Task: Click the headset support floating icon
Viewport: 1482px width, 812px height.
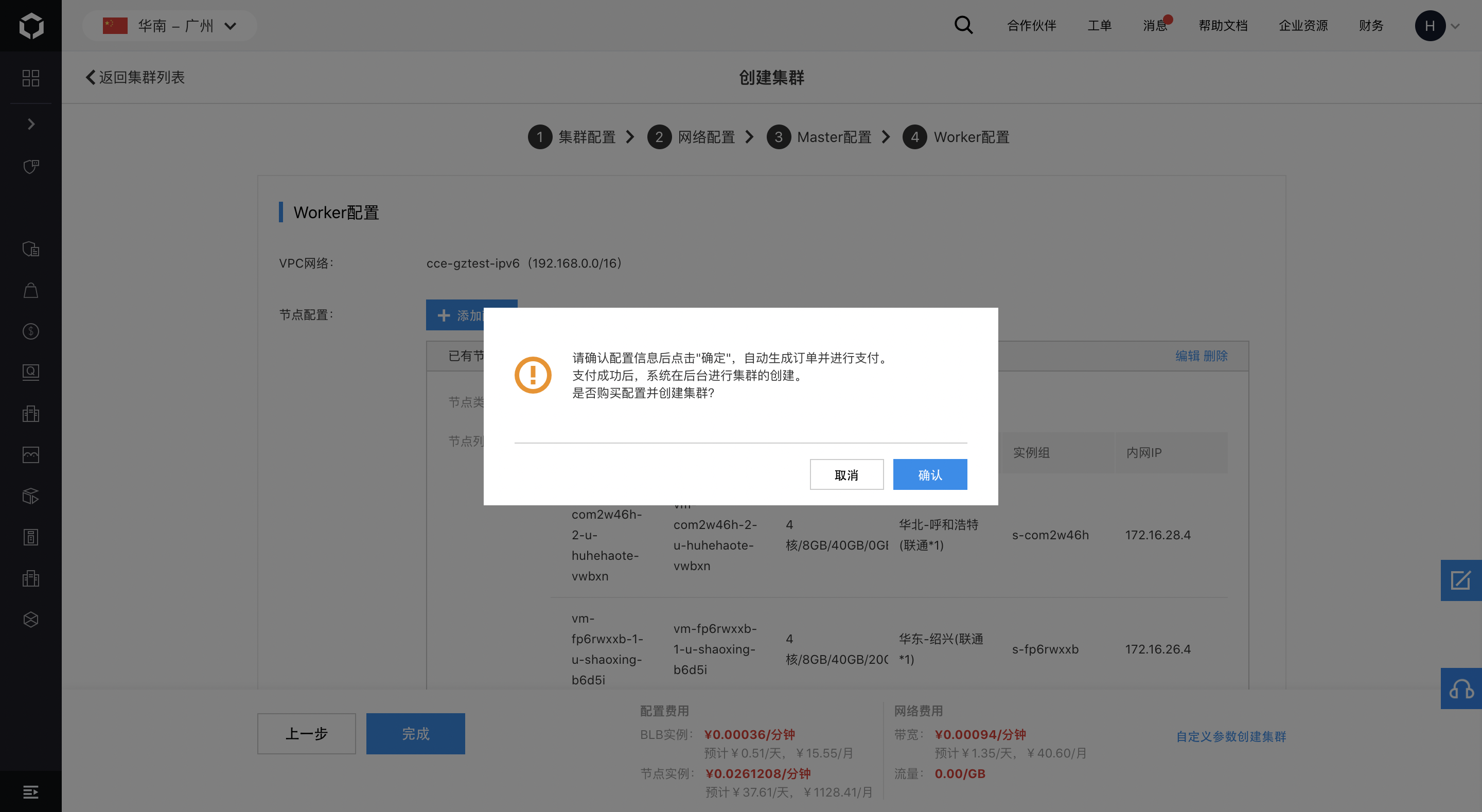Action: tap(1461, 689)
